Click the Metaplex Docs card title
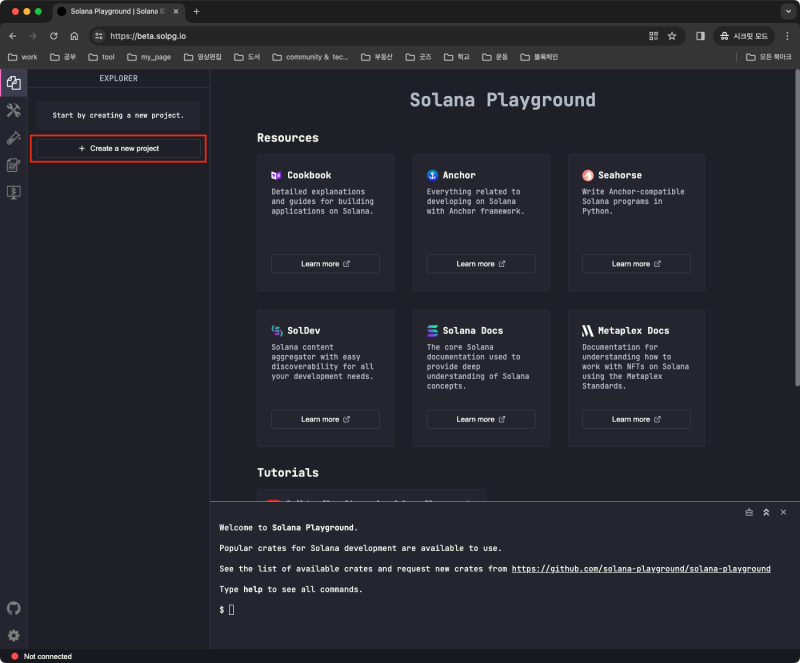The width and height of the screenshot is (800, 663). click(633, 331)
